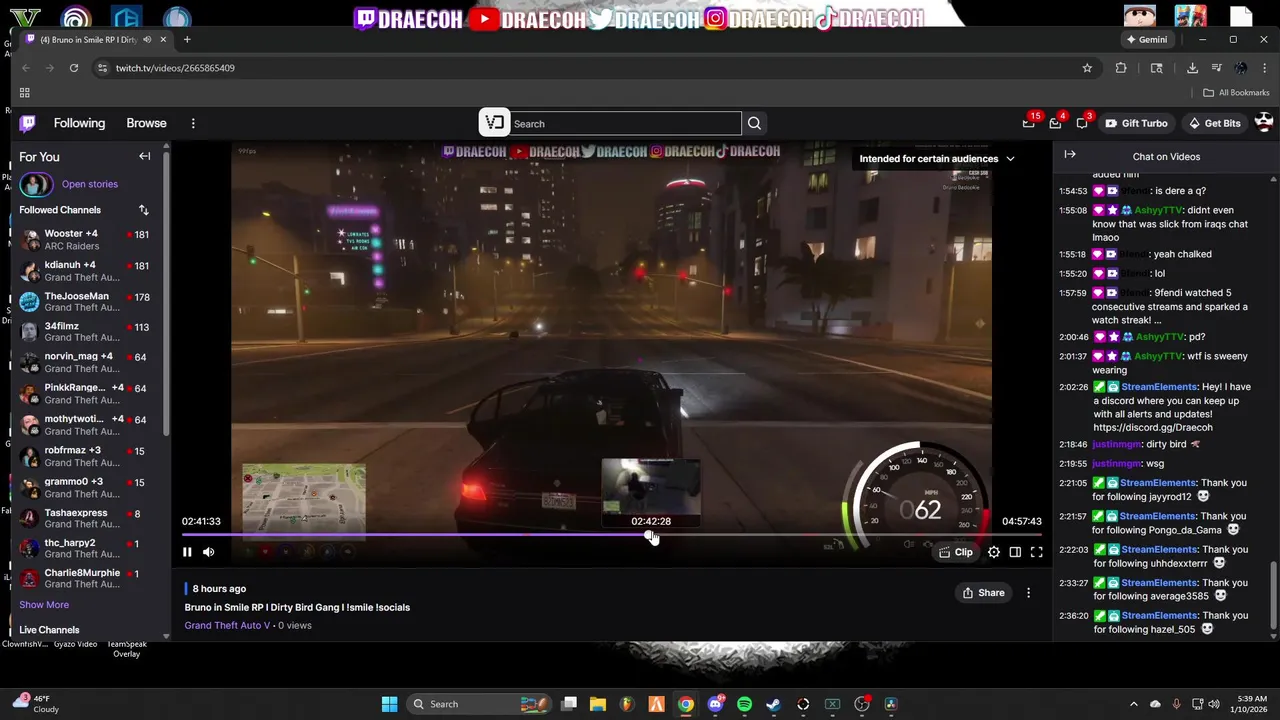Open the Chrome apps grid shortcut
Viewport: 1280px width, 720px height.
point(25,93)
